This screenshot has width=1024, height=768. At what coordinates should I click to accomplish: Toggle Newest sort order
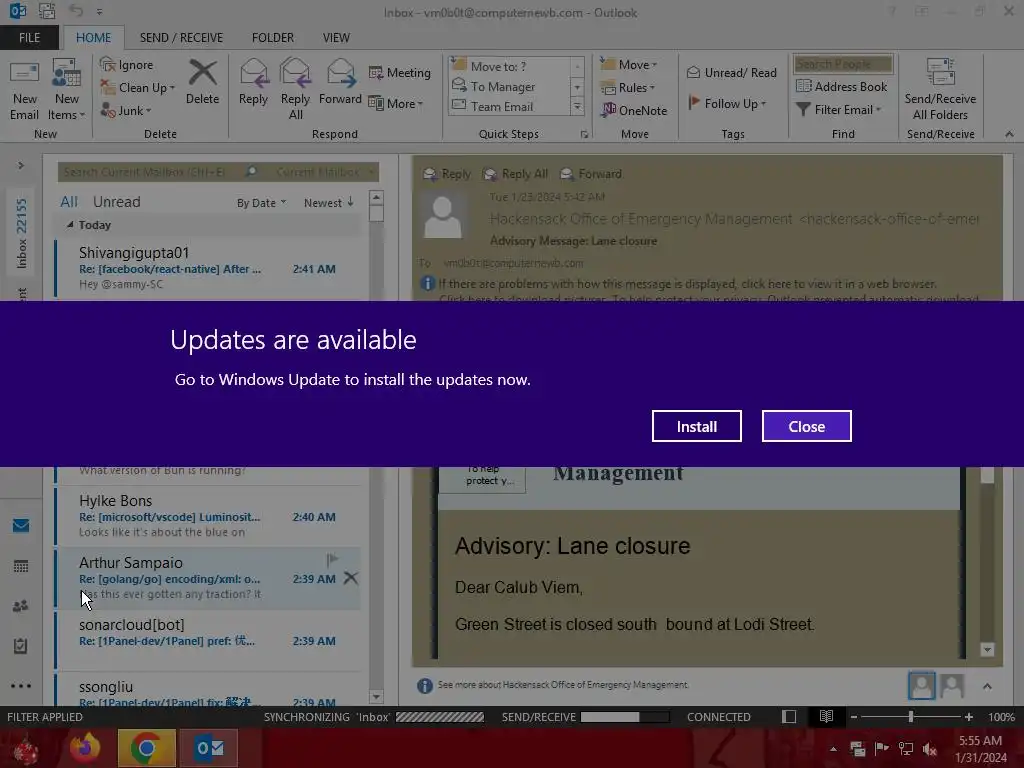click(328, 203)
